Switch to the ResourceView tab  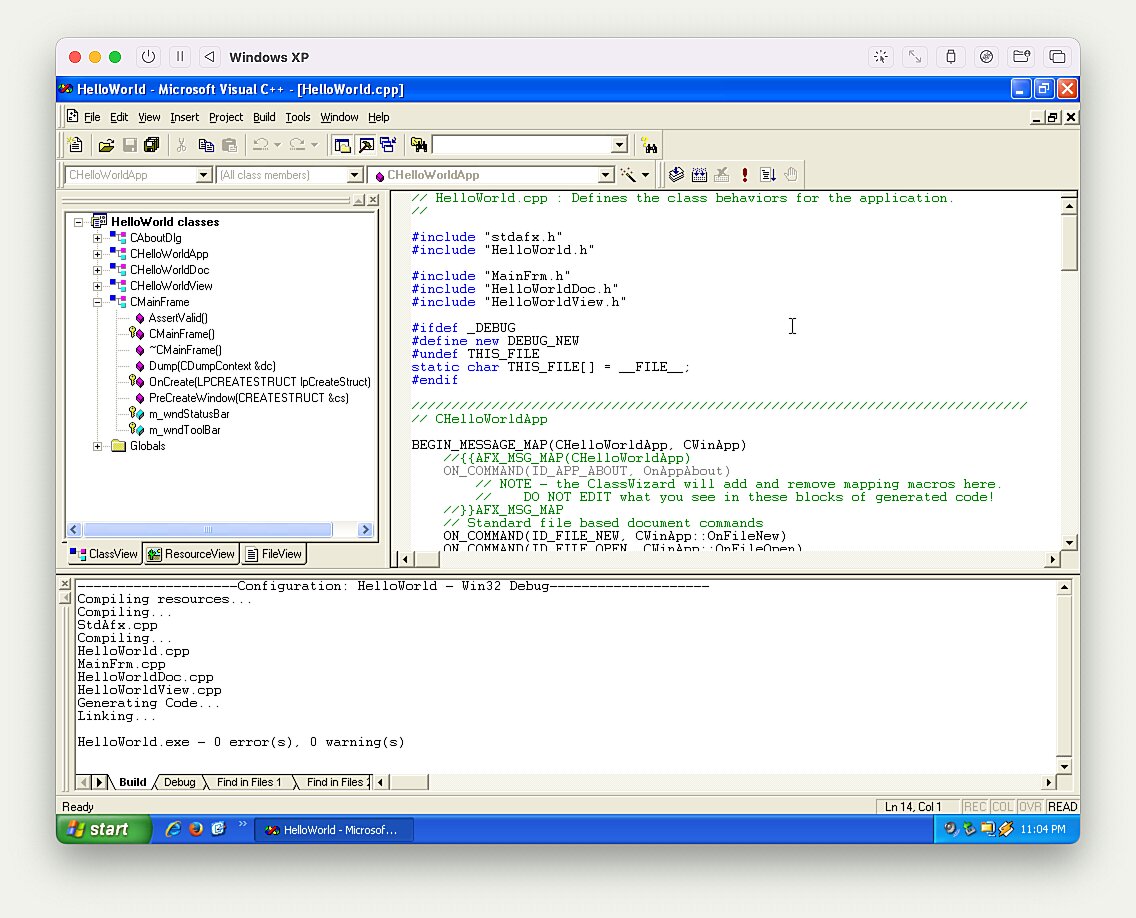[x=191, y=554]
